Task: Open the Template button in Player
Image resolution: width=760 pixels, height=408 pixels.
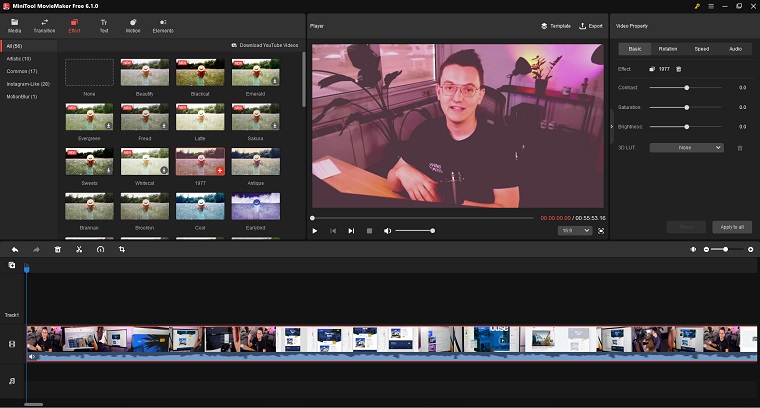Action: tap(556, 26)
